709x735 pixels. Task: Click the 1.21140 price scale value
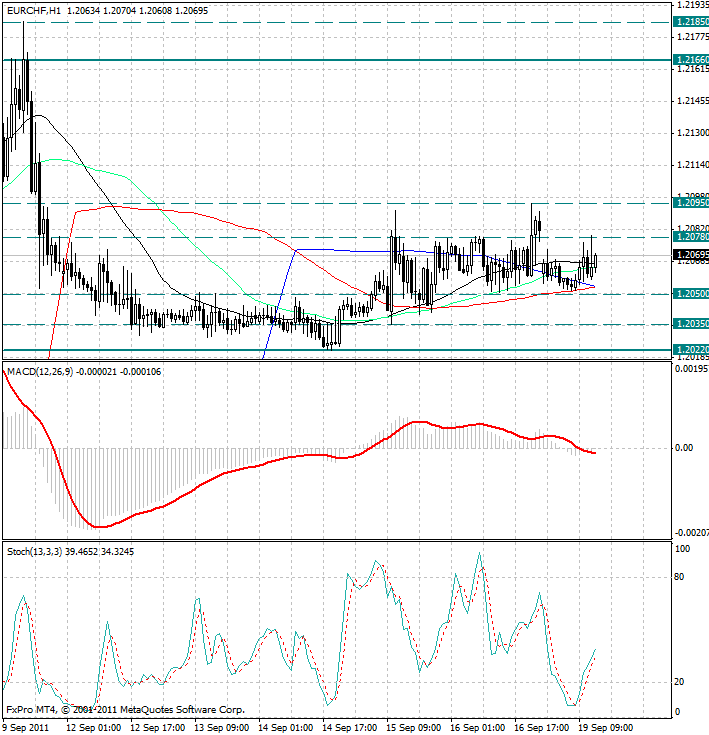click(x=693, y=165)
